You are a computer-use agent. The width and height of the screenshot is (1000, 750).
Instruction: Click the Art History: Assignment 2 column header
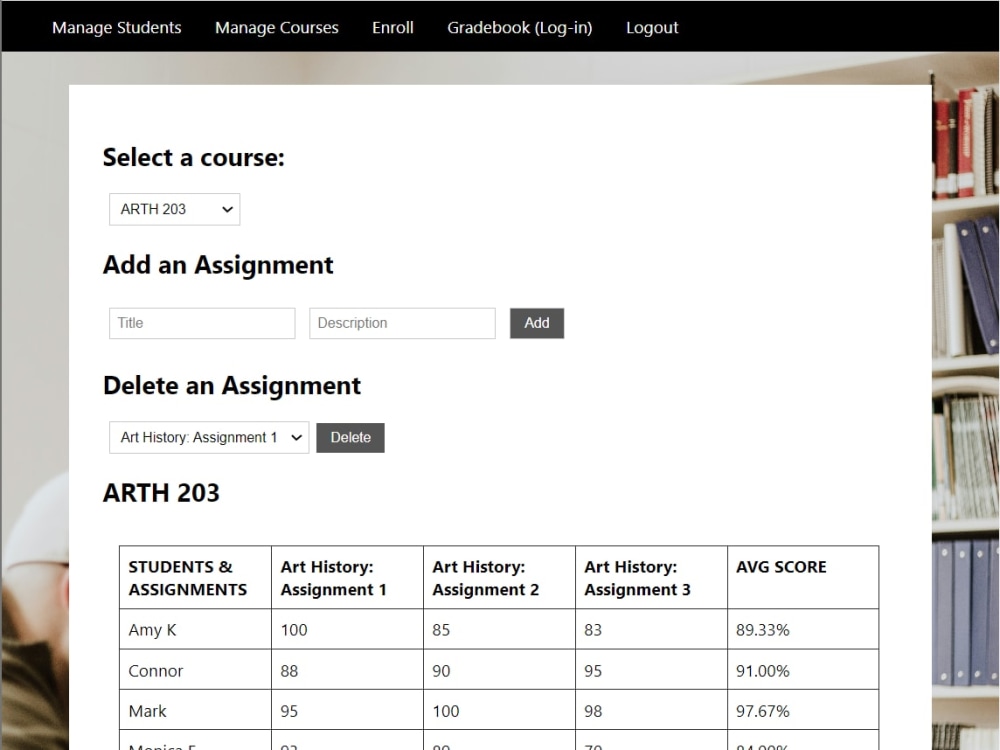pos(499,577)
